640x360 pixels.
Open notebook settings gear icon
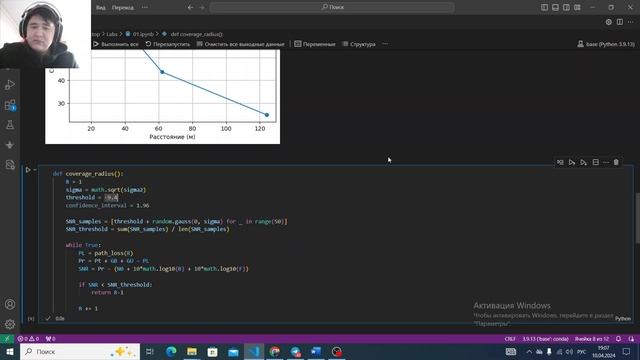coord(609,22)
